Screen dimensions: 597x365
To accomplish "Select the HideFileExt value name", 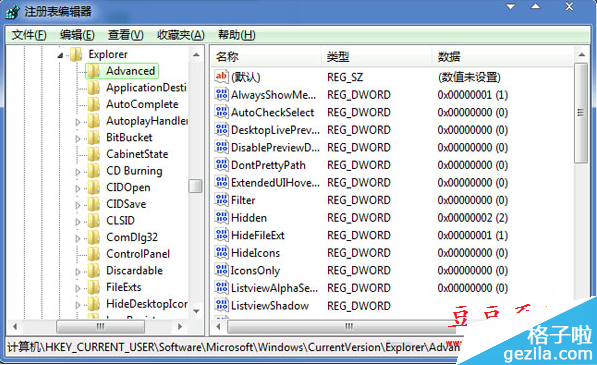I will 258,235.
